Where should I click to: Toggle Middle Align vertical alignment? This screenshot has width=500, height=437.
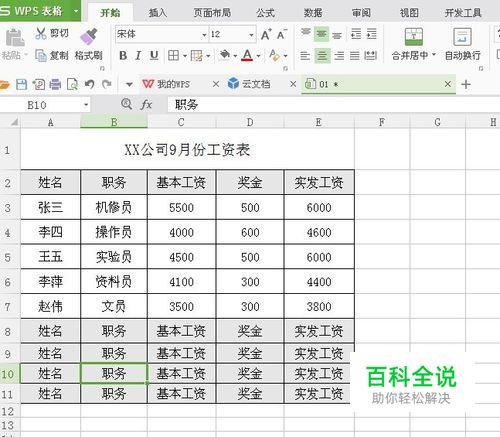coord(321,34)
